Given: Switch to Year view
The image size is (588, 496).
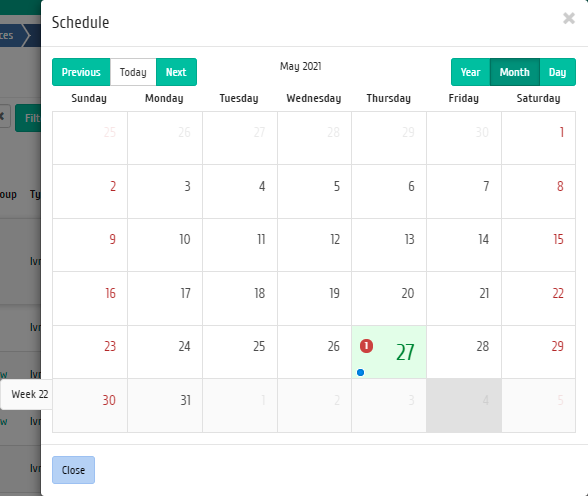Looking at the screenshot, I should coord(470,72).
